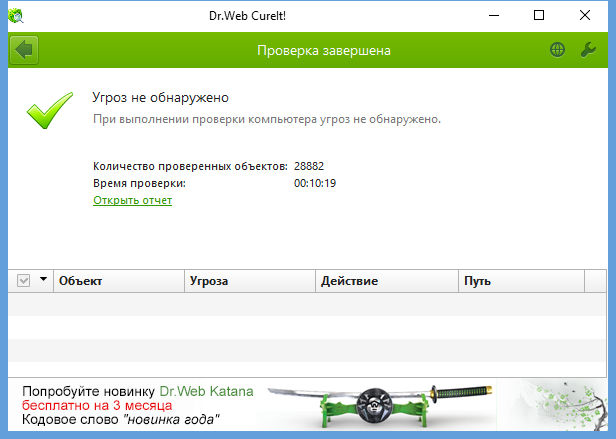Screen dimensions: 616x439
Task: Expand the dropdown arrow beside the checkbox
Action: point(43,279)
